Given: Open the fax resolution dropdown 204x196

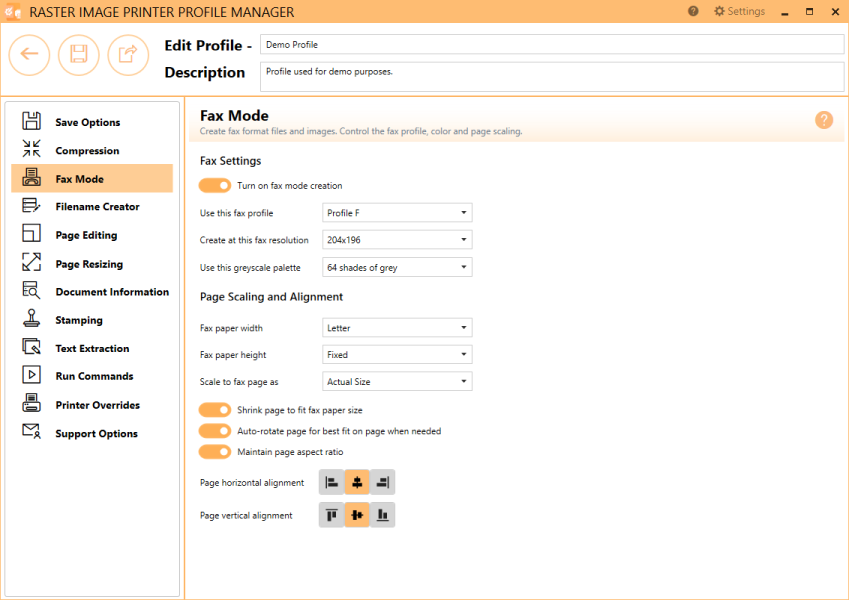Looking at the screenshot, I should click(x=397, y=239).
